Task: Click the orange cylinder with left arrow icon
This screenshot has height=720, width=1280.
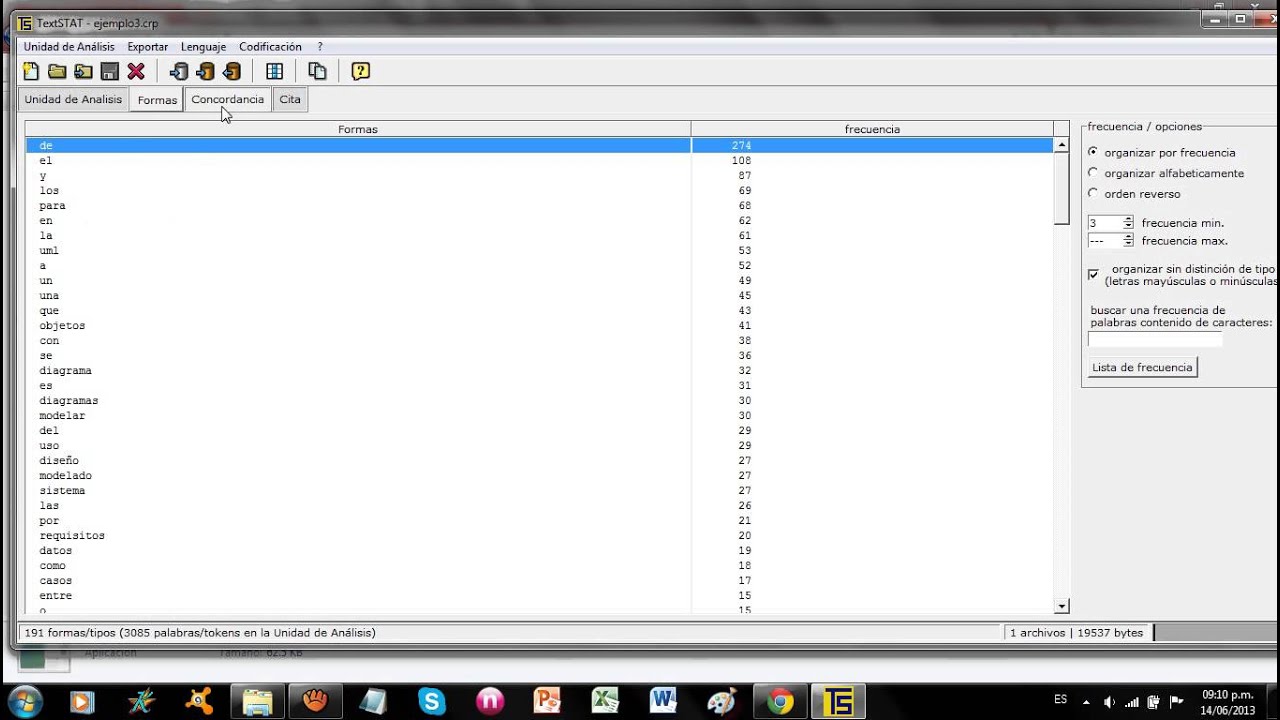Action: [x=232, y=71]
